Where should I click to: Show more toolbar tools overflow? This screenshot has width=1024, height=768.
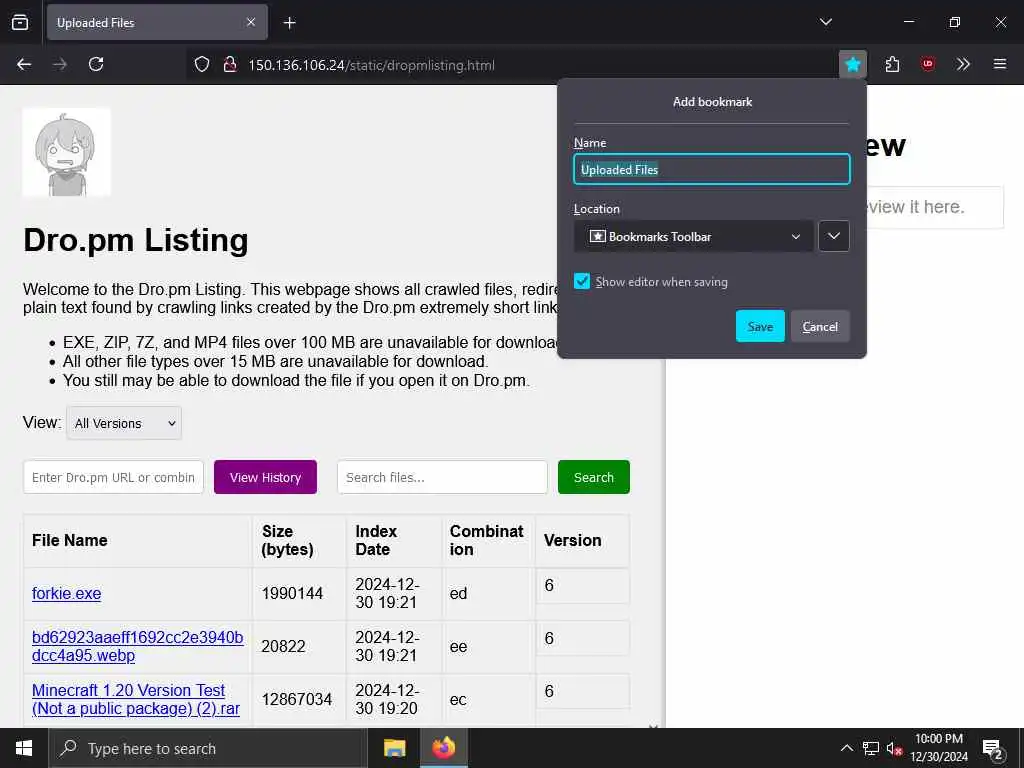963,64
